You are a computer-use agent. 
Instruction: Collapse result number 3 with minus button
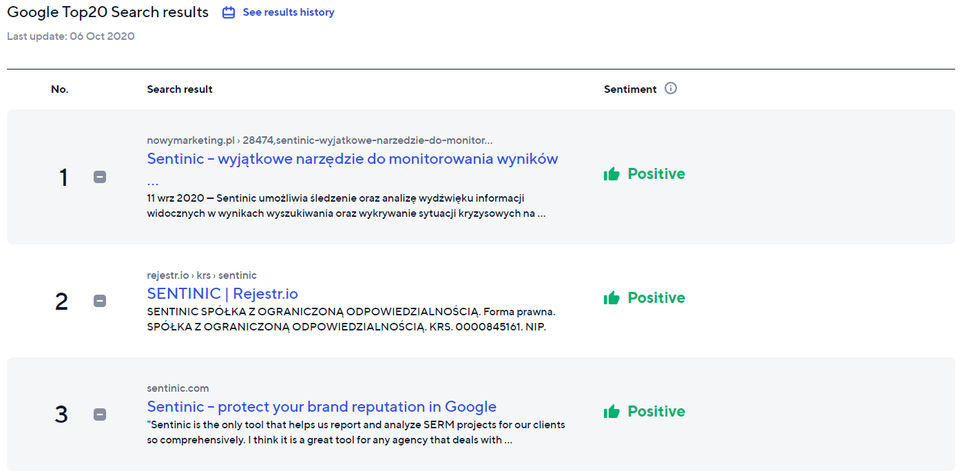pyautogui.click(x=100, y=414)
